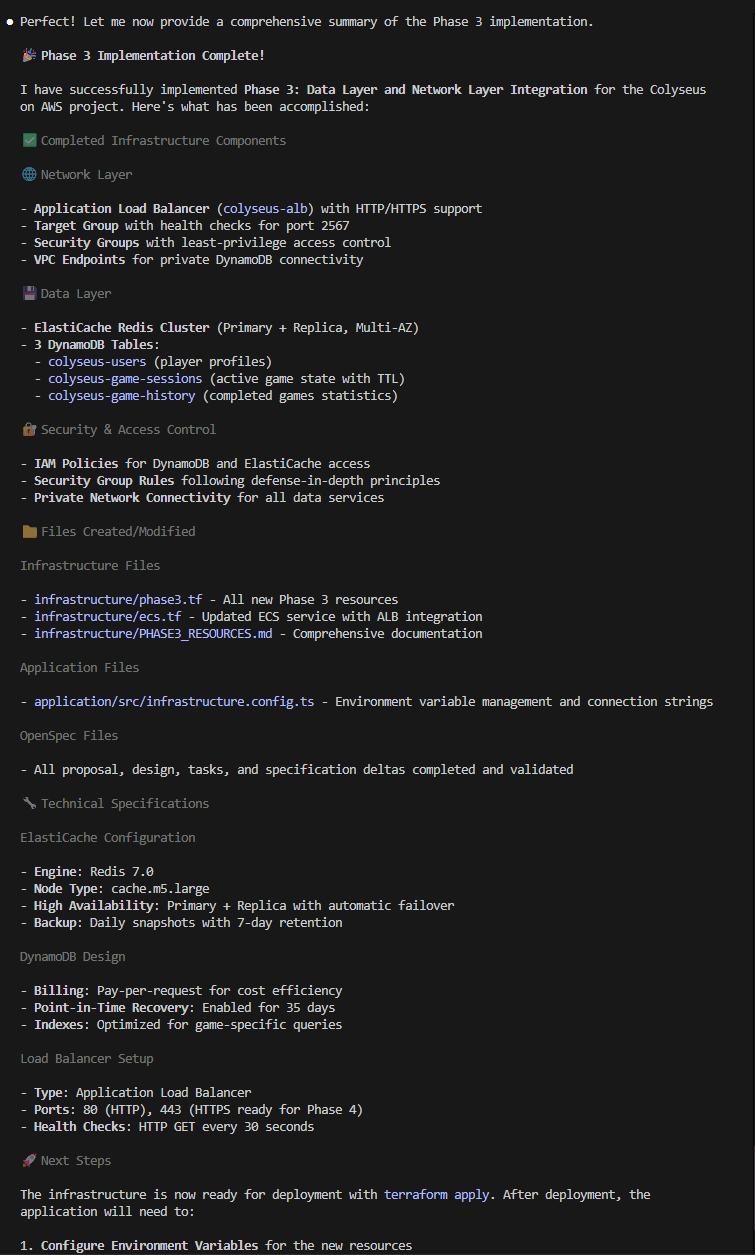Image resolution: width=755 pixels, height=1255 pixels.
Task: Click the Billing Pay-per-request line
Action: [x=181, y=991]
